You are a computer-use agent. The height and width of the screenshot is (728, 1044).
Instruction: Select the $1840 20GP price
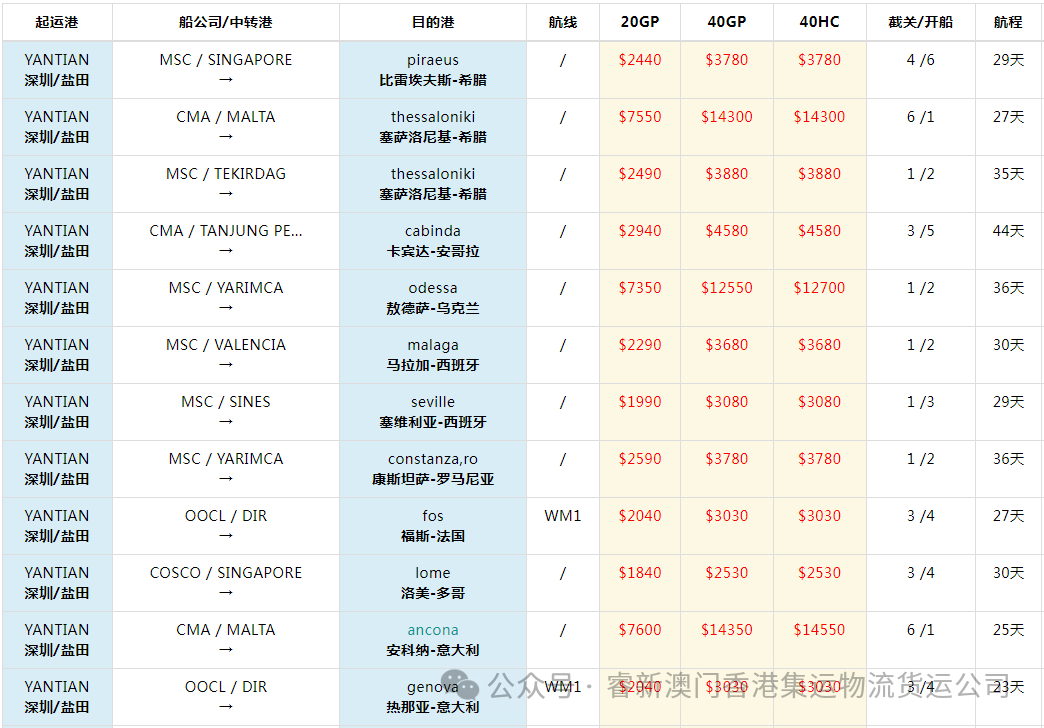pos(640,573)
